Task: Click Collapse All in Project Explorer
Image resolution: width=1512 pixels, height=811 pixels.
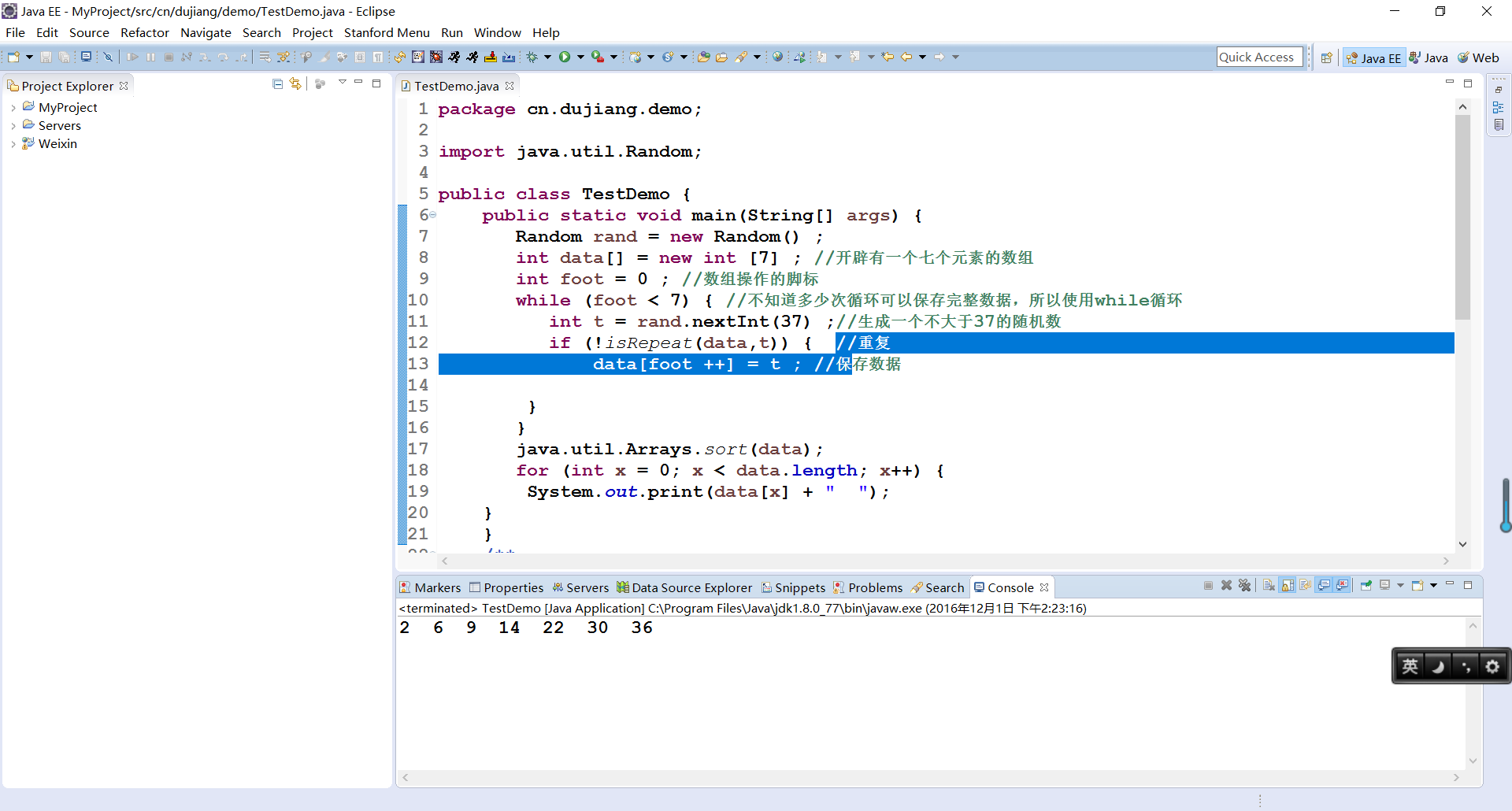Action: coord(277,83)
